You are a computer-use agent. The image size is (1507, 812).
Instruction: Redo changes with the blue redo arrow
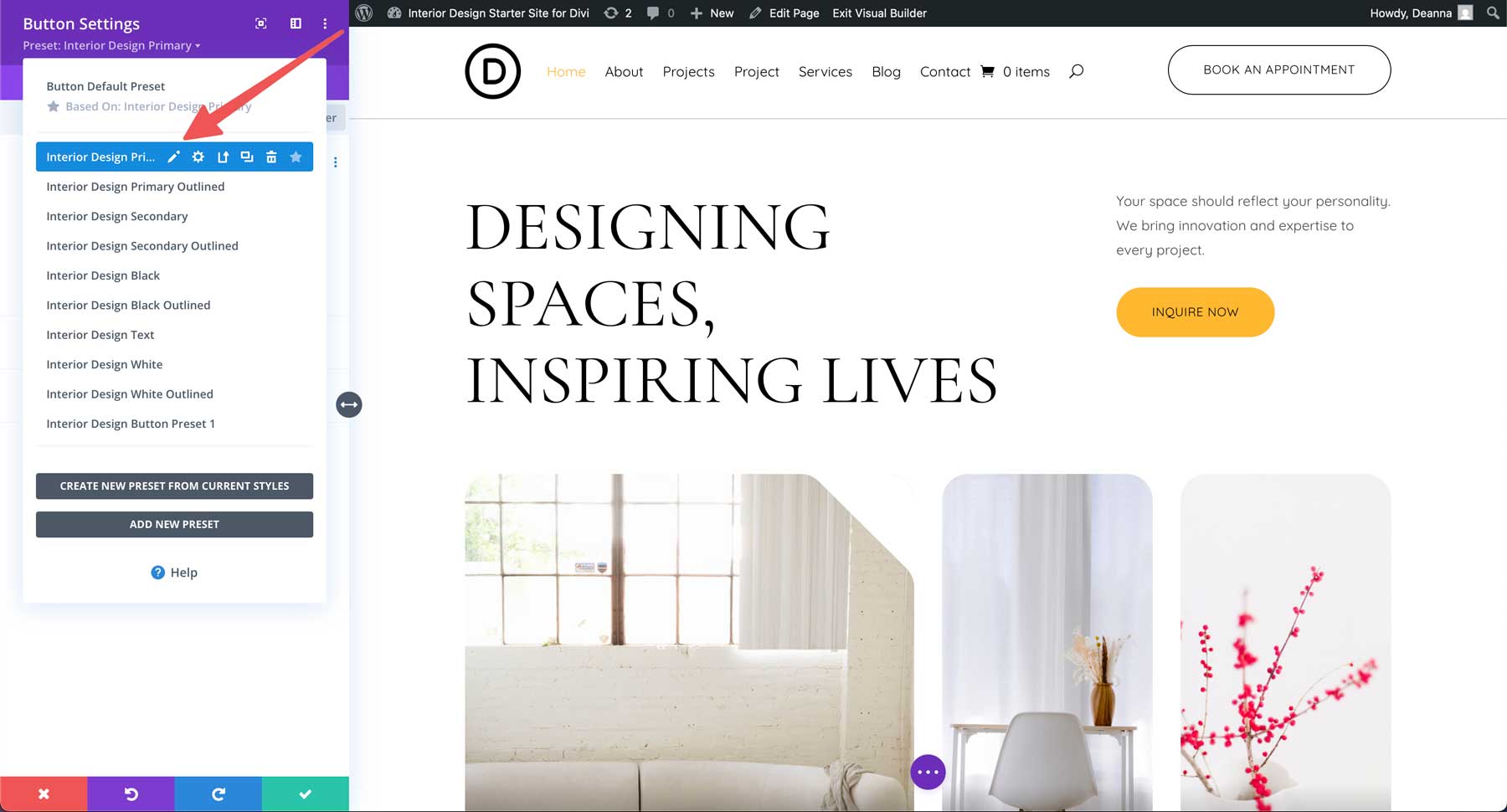(219, 793)
